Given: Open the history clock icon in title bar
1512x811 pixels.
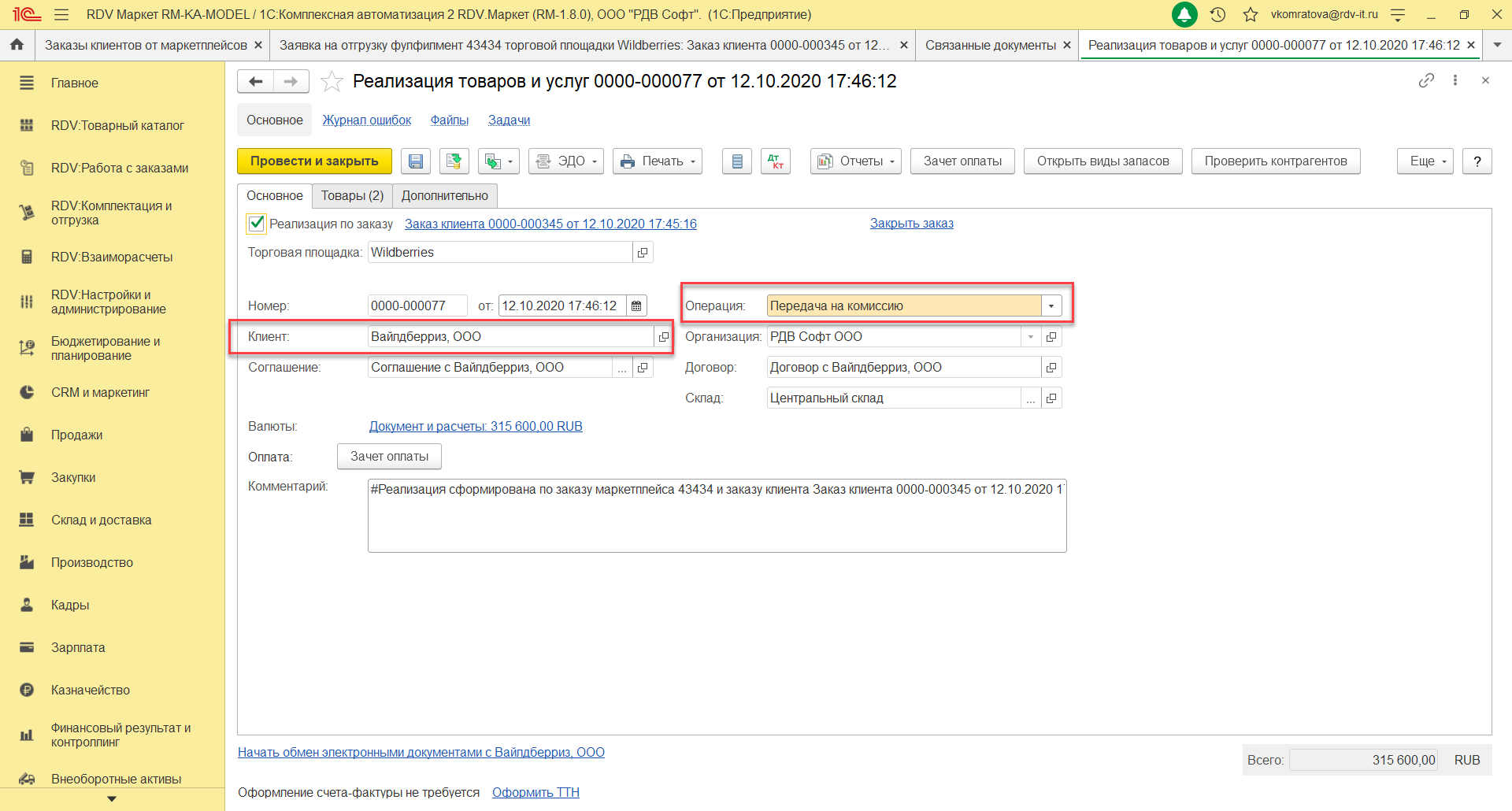Looking at the screenshot, I should [x=1217, y=14].
